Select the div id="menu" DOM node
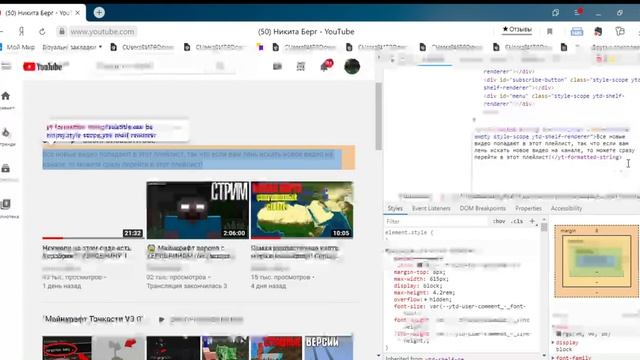 (554, 100)
